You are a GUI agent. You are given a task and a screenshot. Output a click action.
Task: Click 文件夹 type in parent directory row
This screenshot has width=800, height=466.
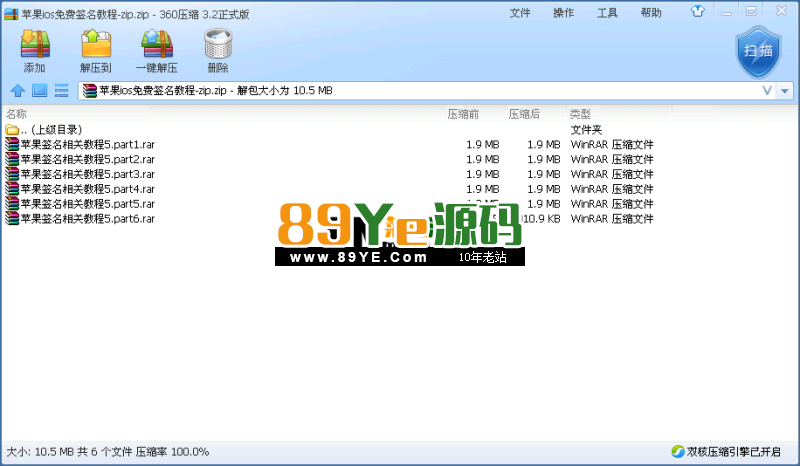pos(586,130)
